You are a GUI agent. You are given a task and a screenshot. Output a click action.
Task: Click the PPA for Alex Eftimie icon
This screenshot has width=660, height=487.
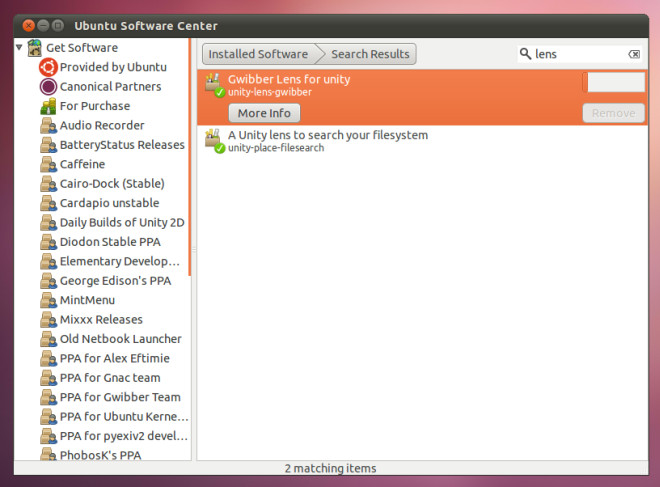[48, 358]
